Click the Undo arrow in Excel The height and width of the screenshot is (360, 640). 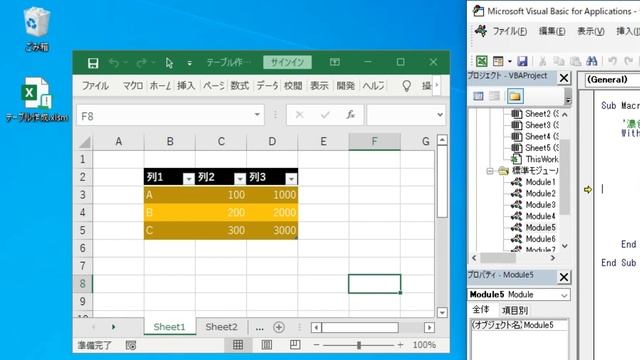pyautogui.click(x=114, y=63)
